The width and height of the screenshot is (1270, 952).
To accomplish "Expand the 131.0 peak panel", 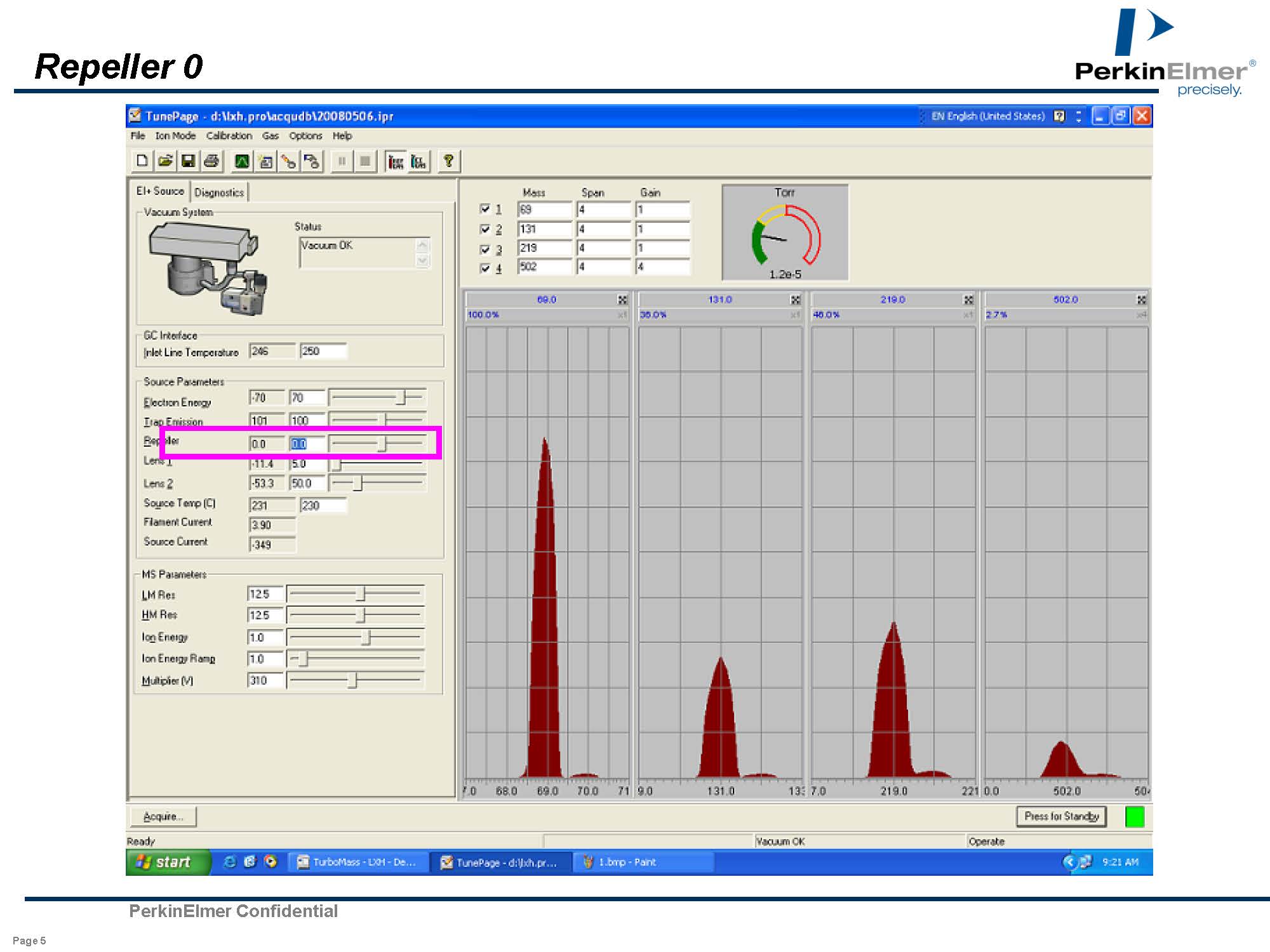I will [795, 300].
